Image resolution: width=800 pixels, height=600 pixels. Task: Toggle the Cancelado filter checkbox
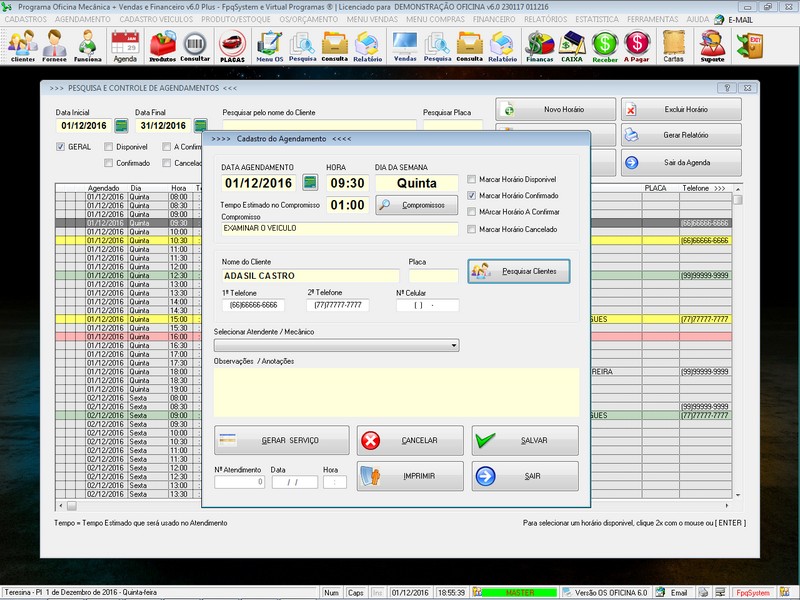[166, 163]
